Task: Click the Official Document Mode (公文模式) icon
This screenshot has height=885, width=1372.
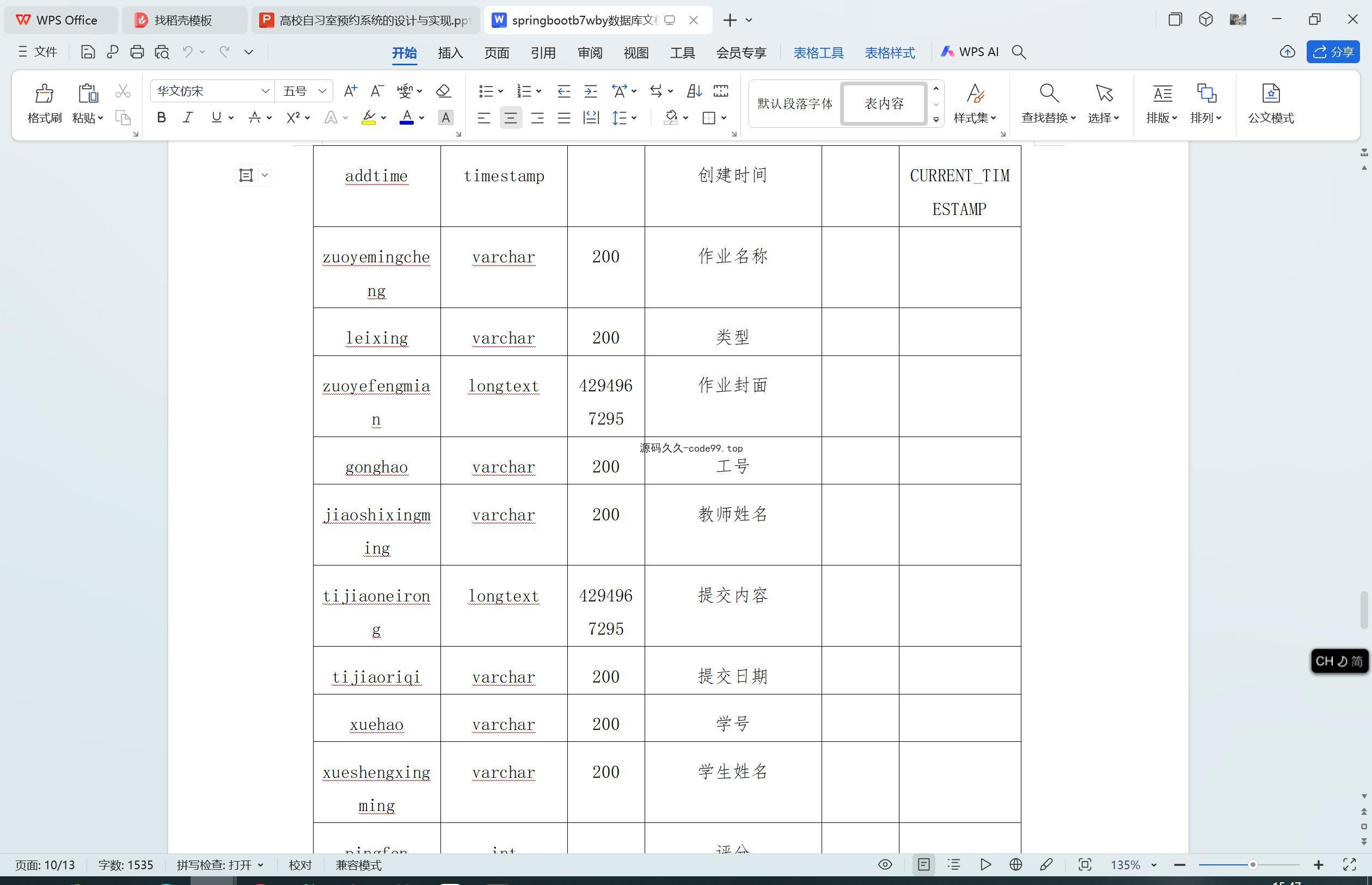Action: [x=1271, y=93]
